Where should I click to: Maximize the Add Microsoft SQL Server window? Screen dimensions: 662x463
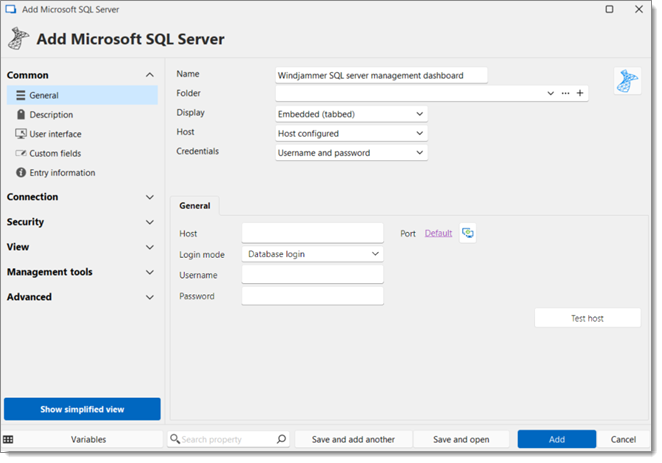pyautogui.click(x=609, y=9)
